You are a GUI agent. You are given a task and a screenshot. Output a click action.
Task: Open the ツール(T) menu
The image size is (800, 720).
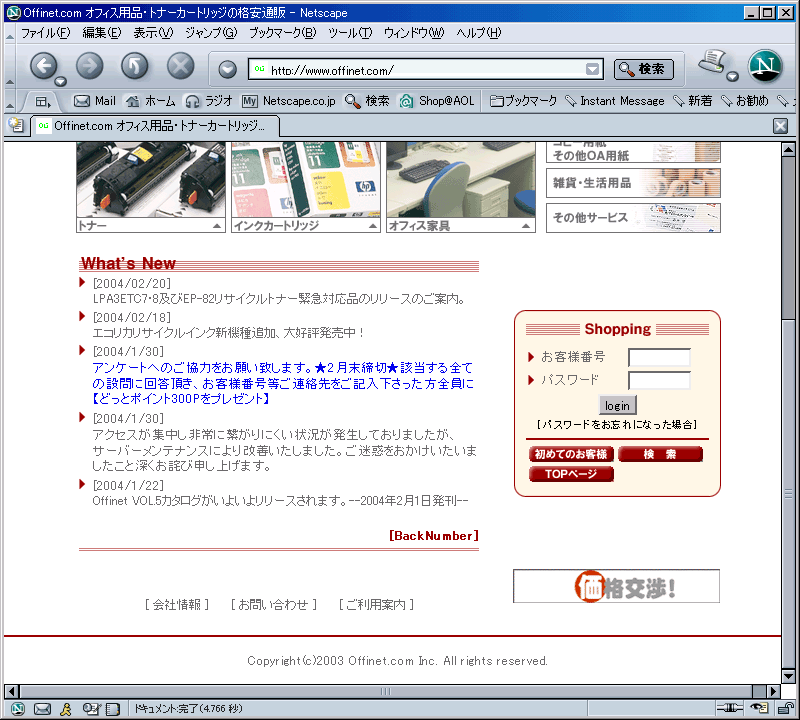[350, 33]
